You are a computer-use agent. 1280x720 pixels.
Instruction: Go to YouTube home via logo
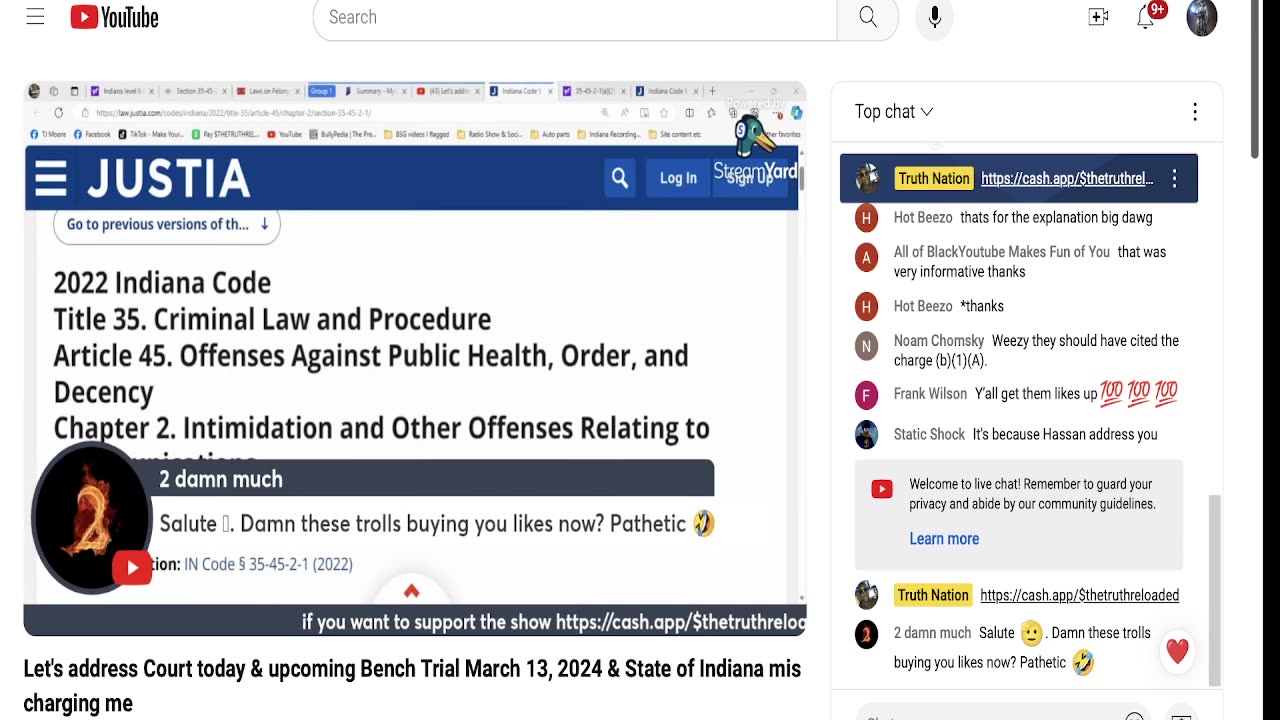(114, 17)
